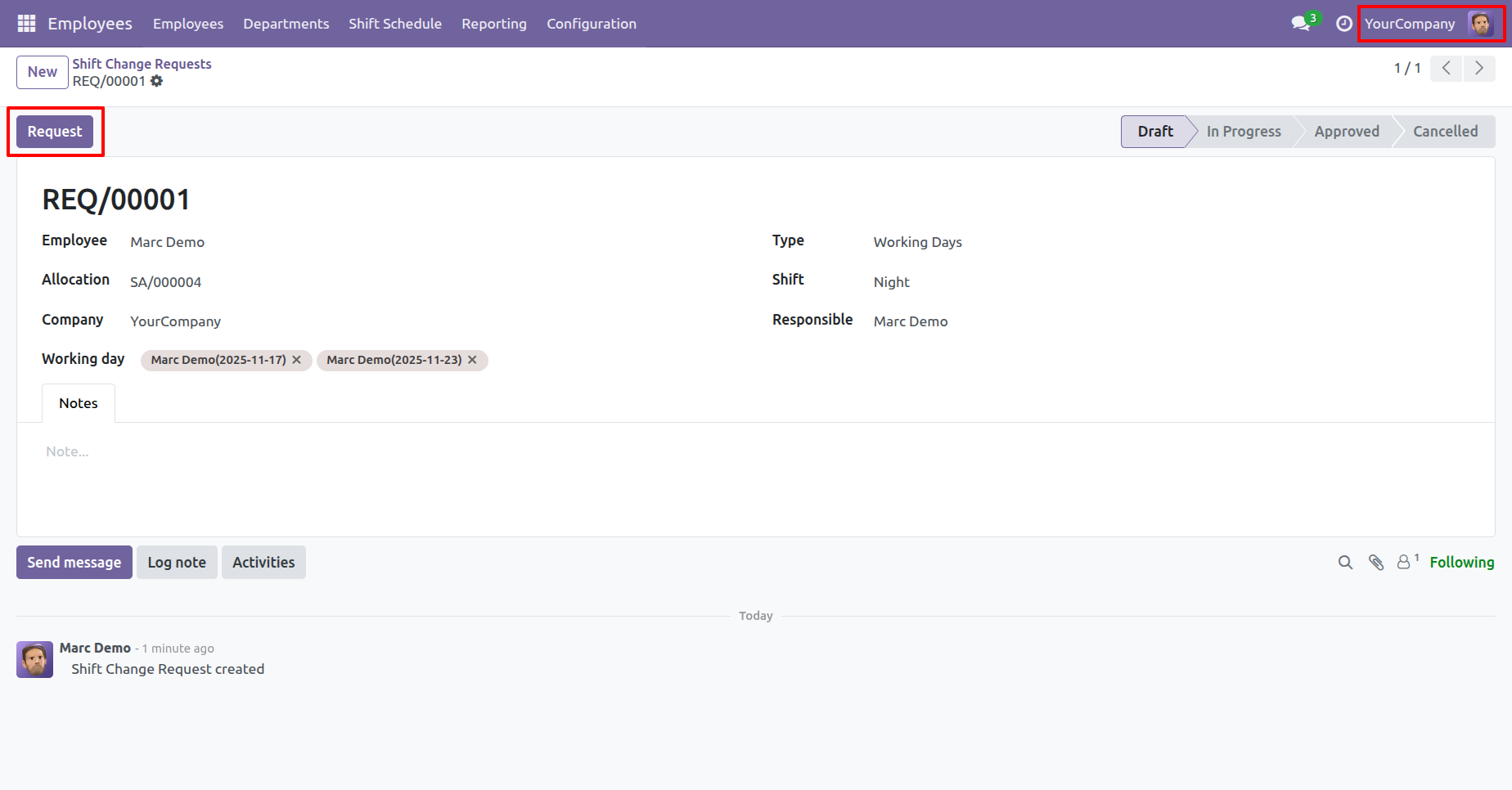Image resolution: width=1512 pixels, height=790 pixels.
Task: Open Activities scheduling button
Action: 263,563
